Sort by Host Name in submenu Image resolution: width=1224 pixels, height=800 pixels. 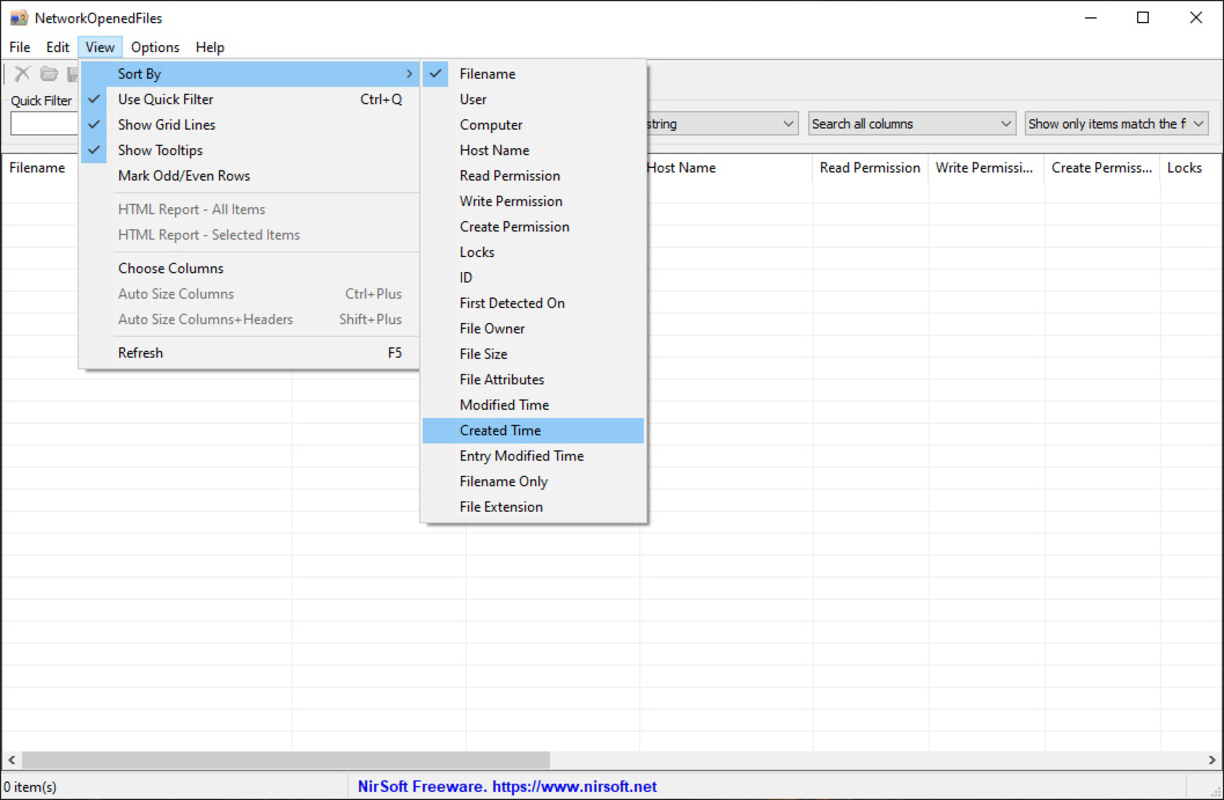click(533, 150)
